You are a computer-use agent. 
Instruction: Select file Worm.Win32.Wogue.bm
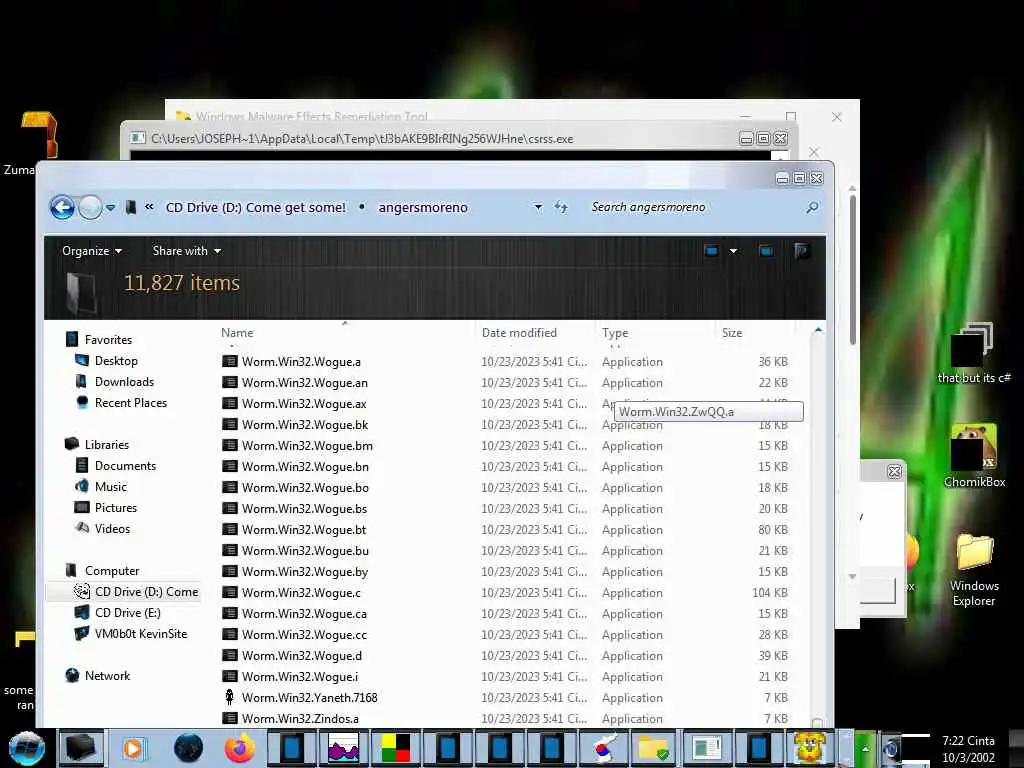coord(307,446)
